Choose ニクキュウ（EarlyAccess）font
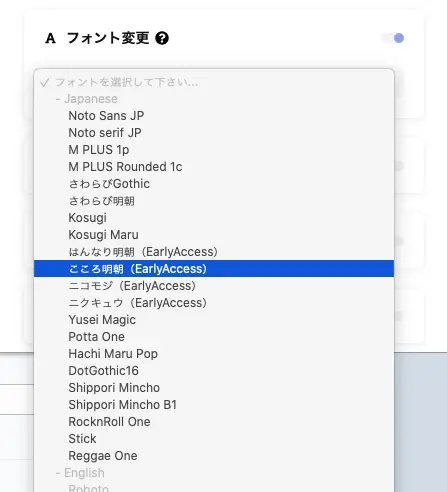The height and width of the screenshot is (492, 447). (214, 303)
